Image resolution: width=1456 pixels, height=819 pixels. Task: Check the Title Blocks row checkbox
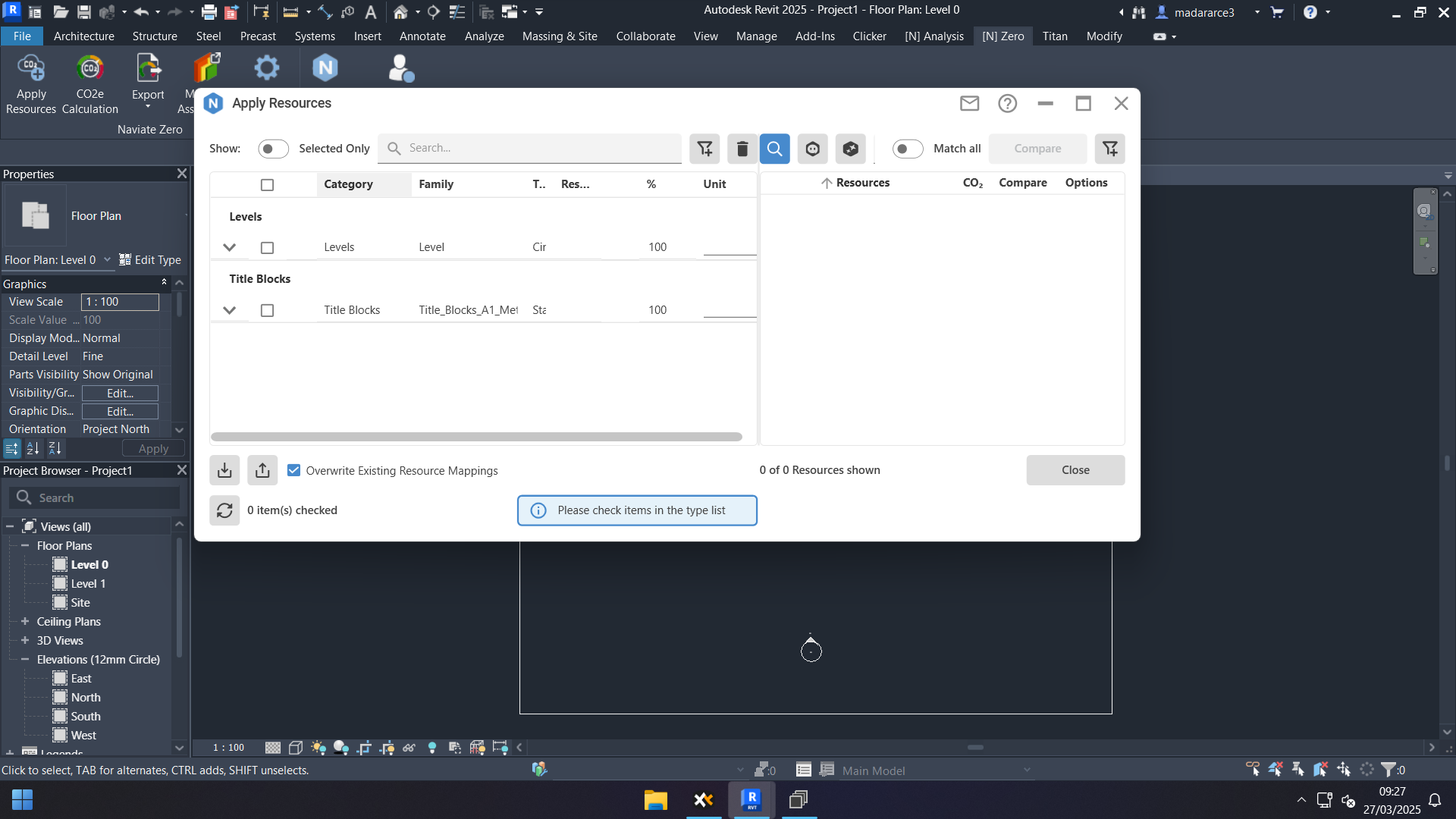click(267, 310)
